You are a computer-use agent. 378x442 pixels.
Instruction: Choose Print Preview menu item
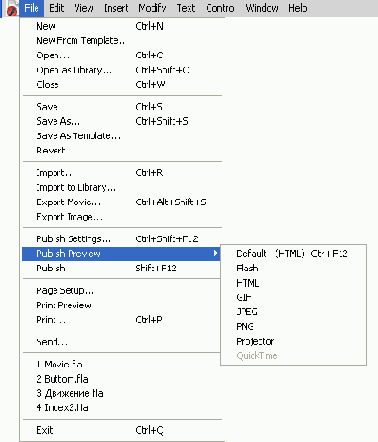point(122,305)
